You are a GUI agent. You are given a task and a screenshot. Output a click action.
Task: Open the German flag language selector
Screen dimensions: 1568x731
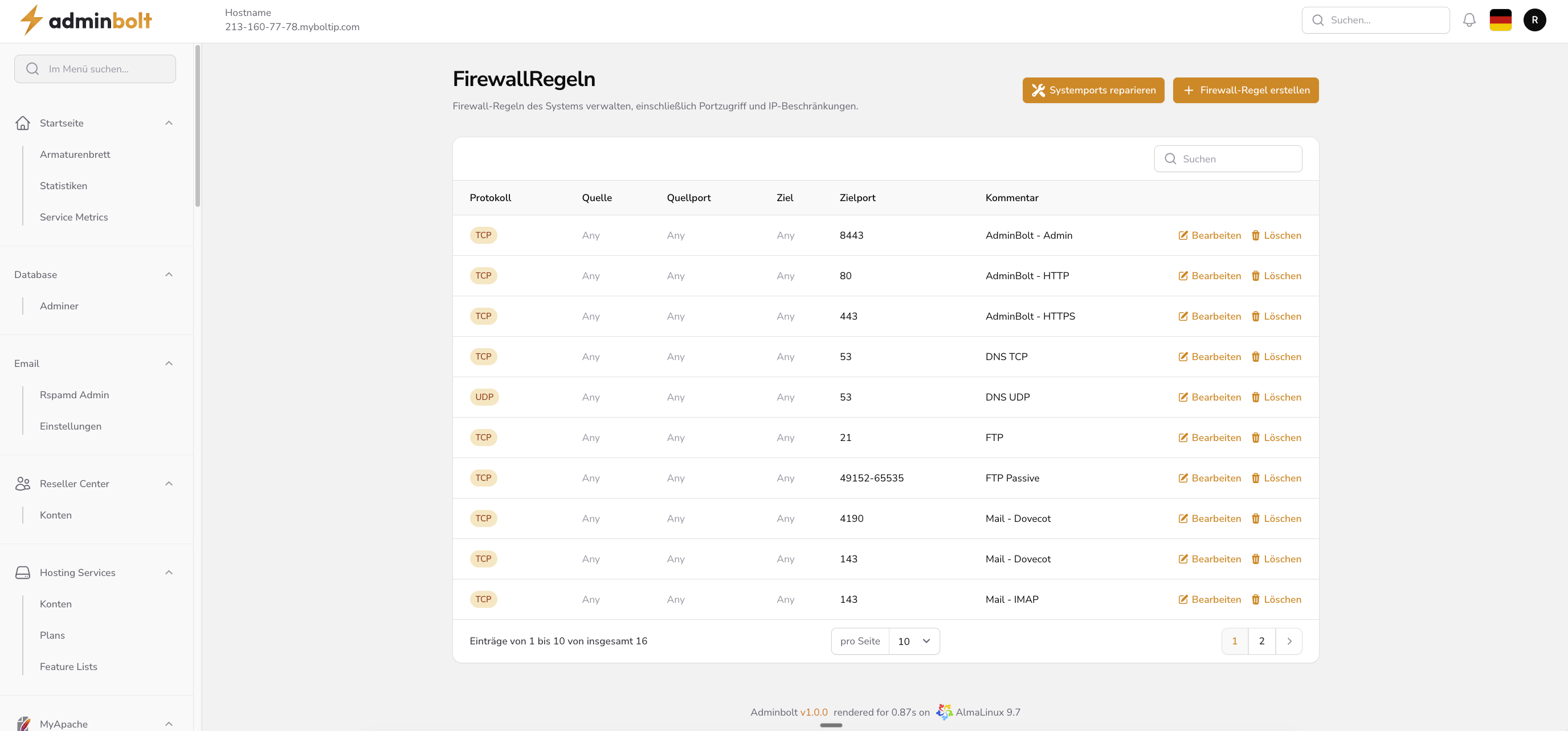click(x=1500, y=20)
